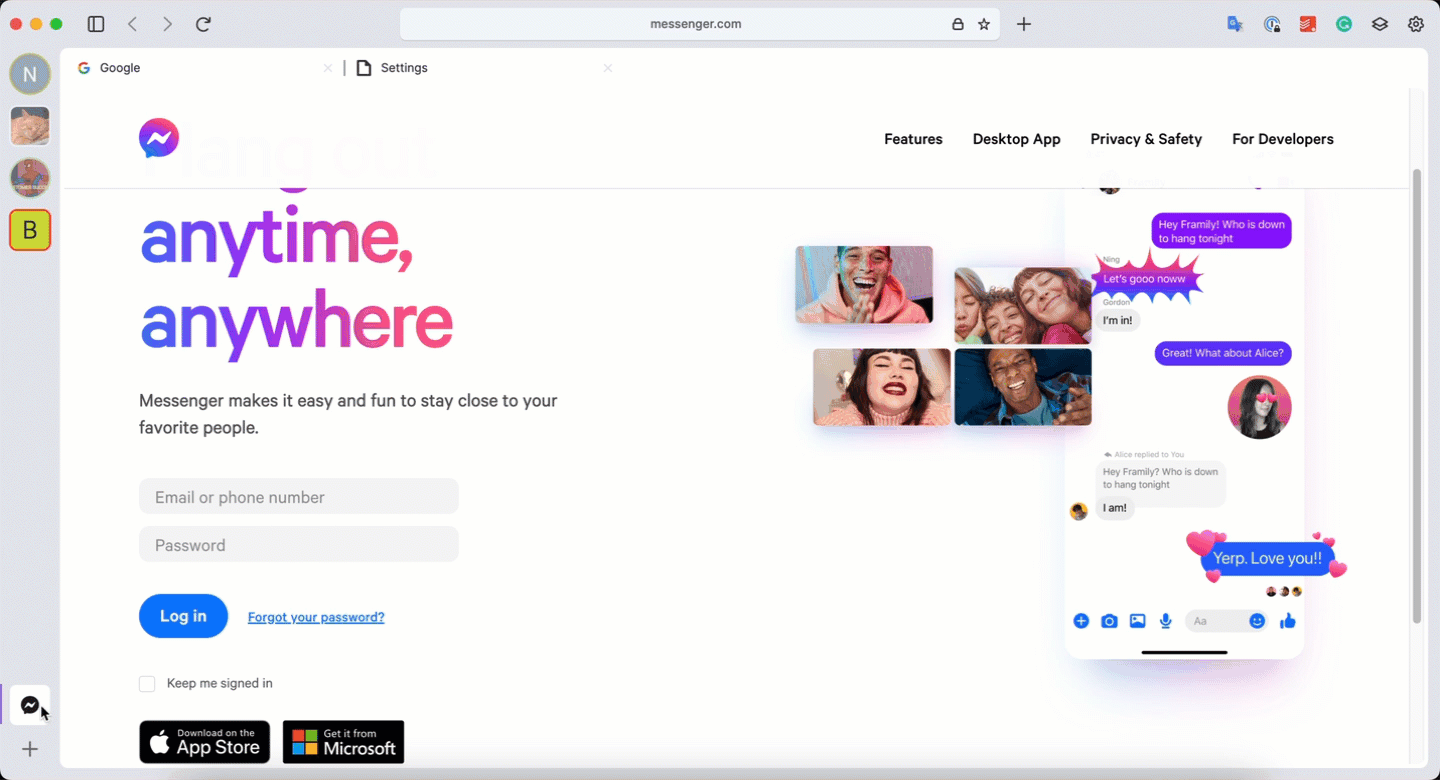The width and height of the screenshot is (1440, 780).
Task: Select the yellow B workspace icon
Action: (x=30, y=230)
